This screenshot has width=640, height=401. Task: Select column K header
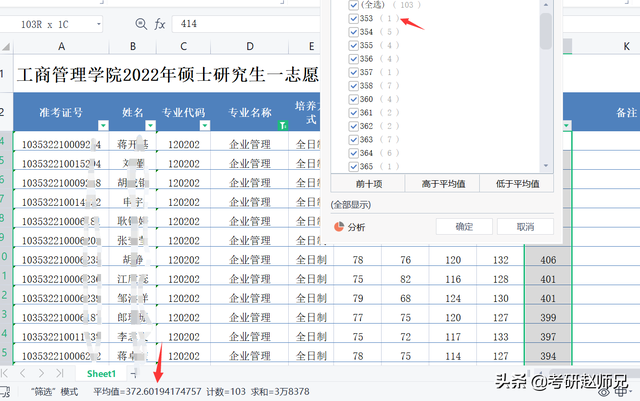627,47
